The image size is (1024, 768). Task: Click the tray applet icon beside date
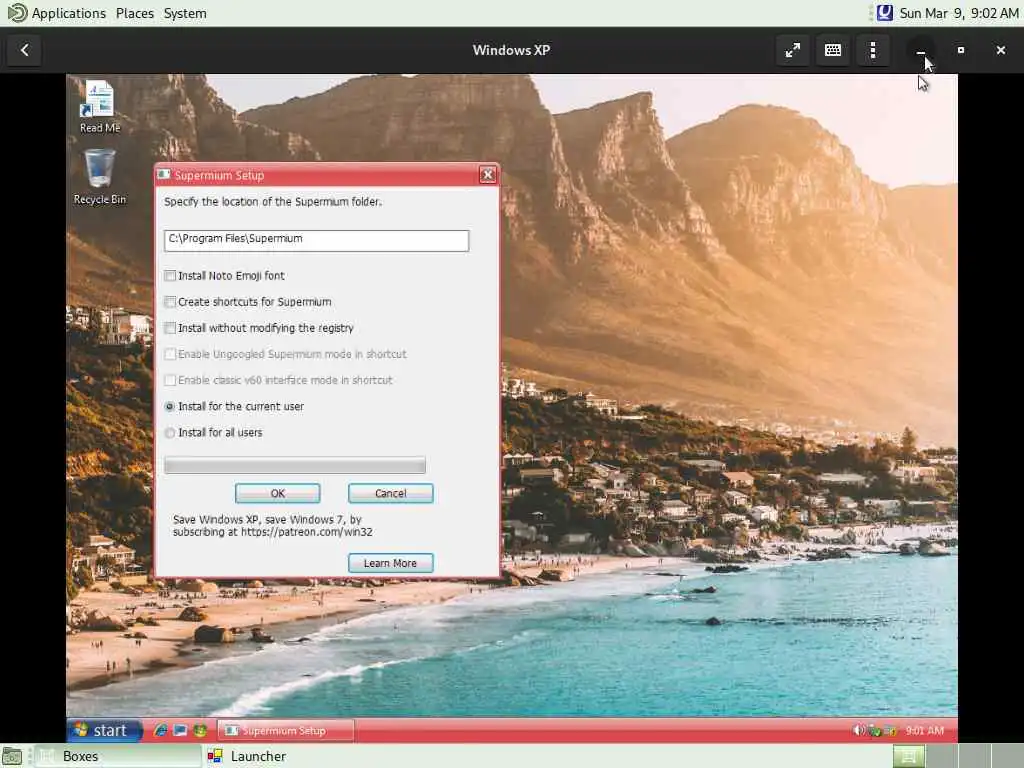click(884, 12)
